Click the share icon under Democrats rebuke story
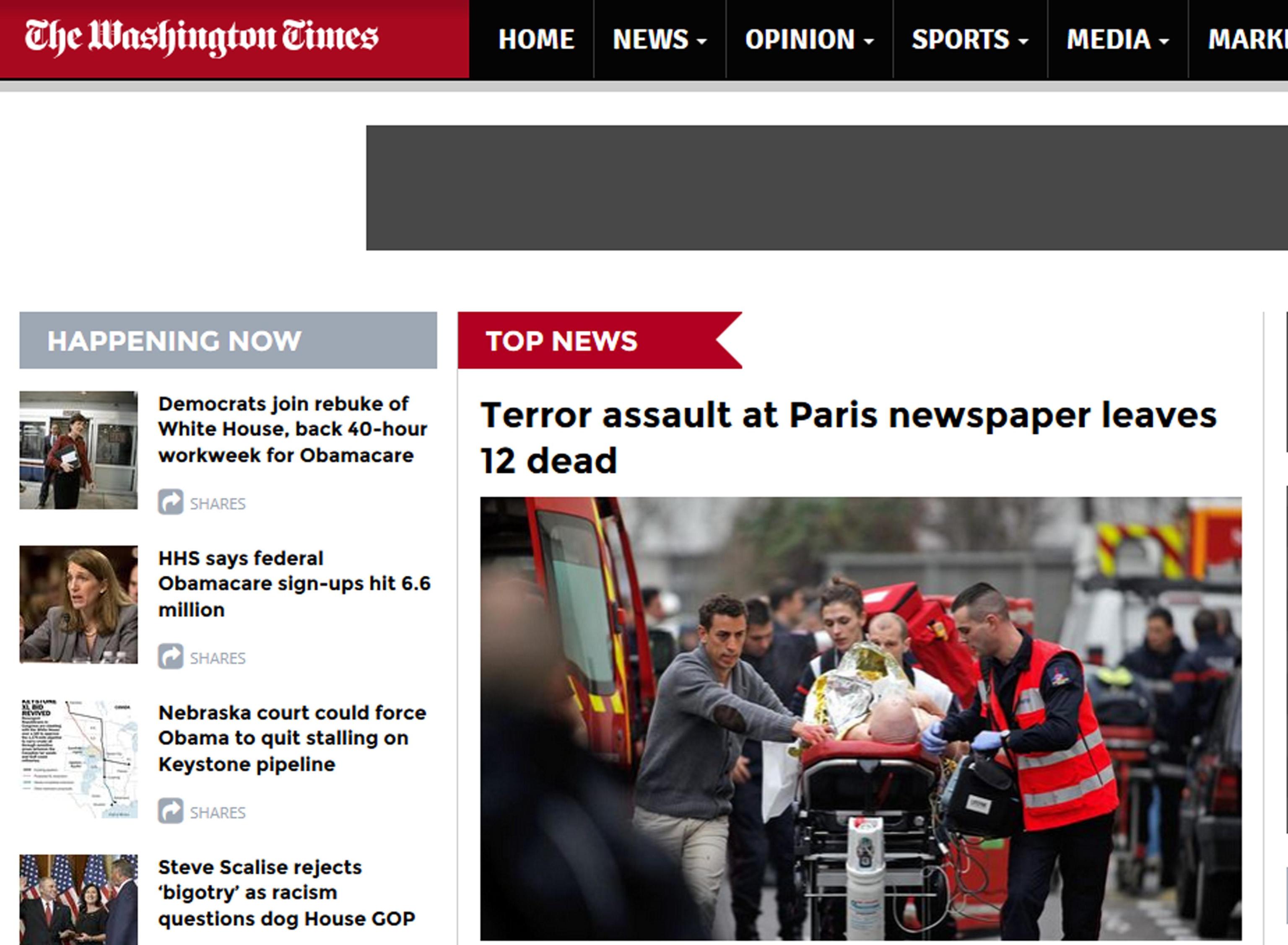The image size is (1288, 945). click(171, 502)
